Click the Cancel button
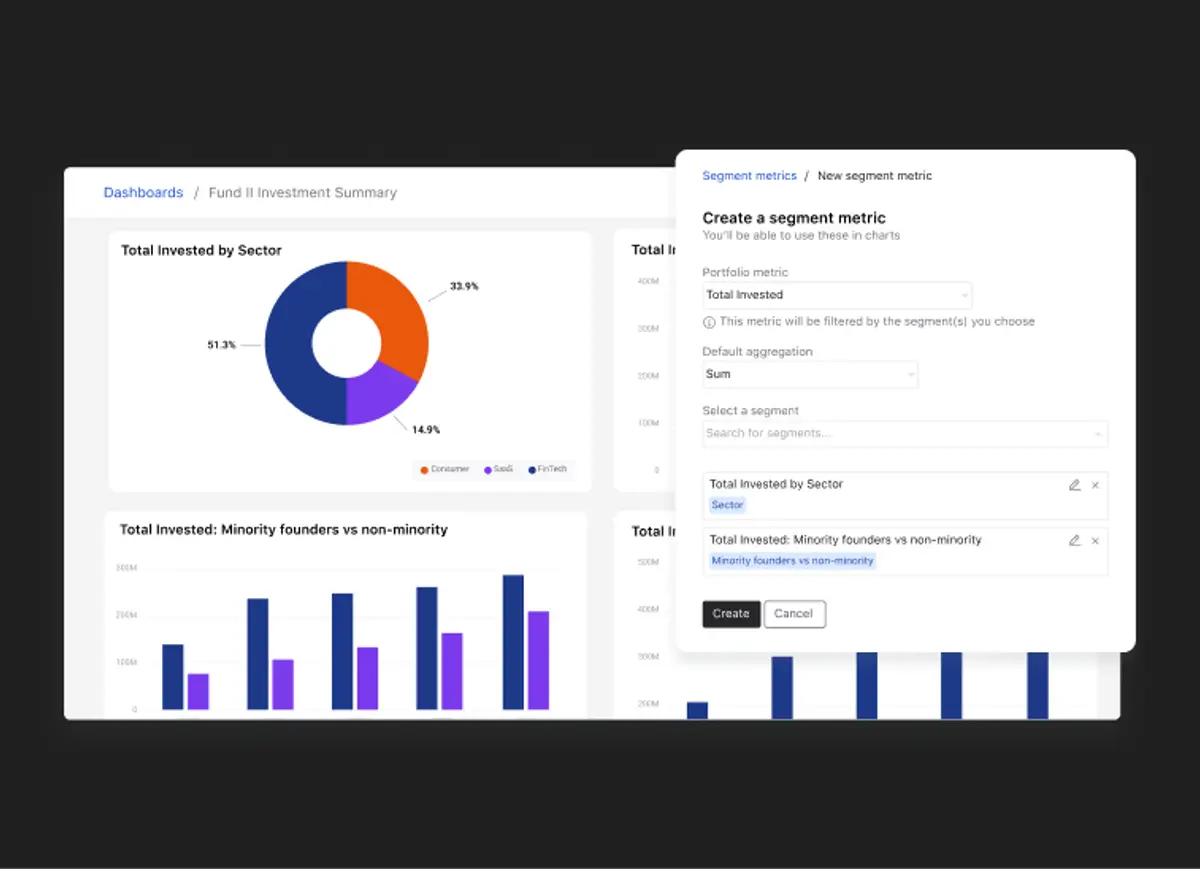The image size is (1200, 869). [794, 614]
